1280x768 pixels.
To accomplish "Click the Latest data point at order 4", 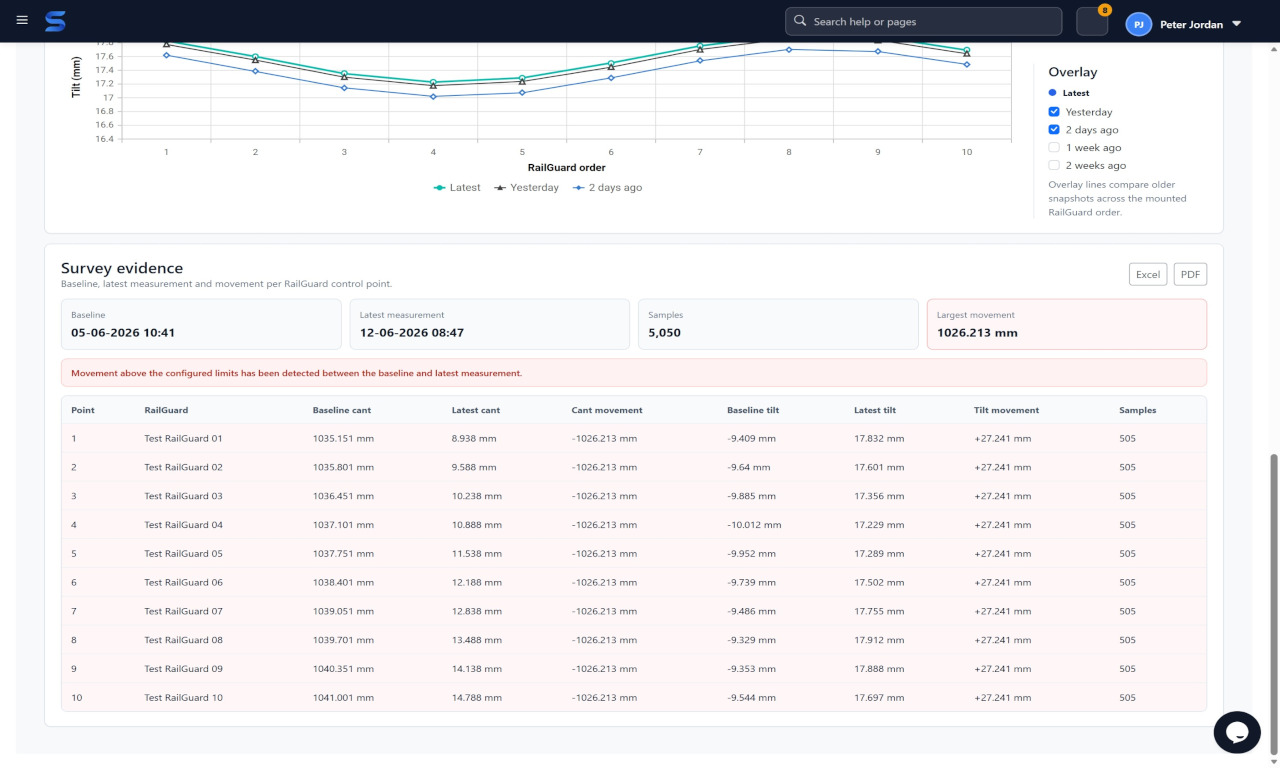I will click(x=433, y=82).
